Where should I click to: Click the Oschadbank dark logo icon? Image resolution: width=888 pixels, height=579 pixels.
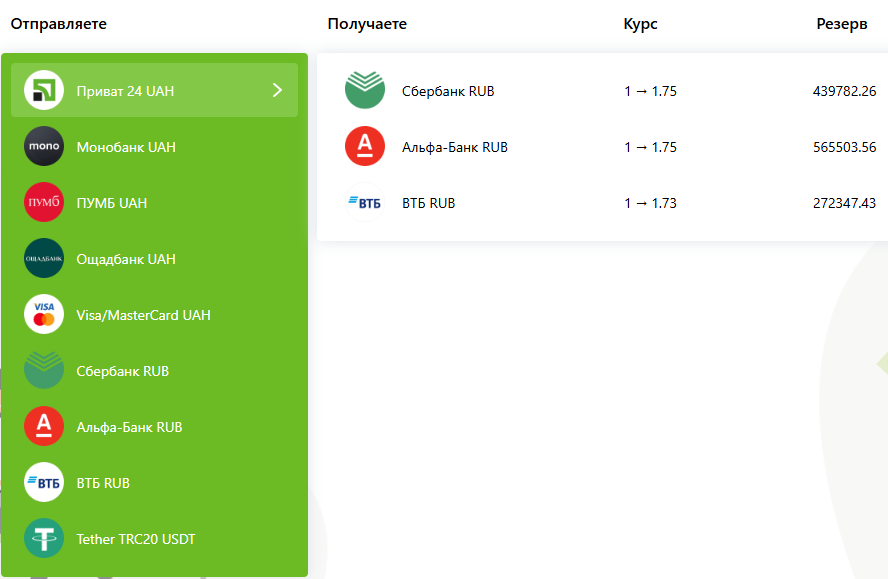[44, 258]
